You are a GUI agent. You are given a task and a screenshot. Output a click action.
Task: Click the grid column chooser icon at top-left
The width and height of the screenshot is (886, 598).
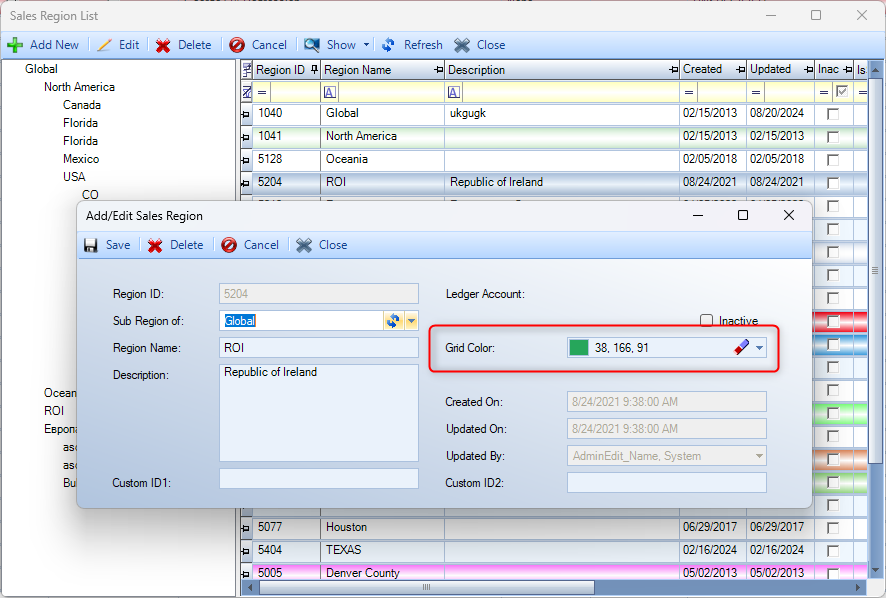point(247,70)
